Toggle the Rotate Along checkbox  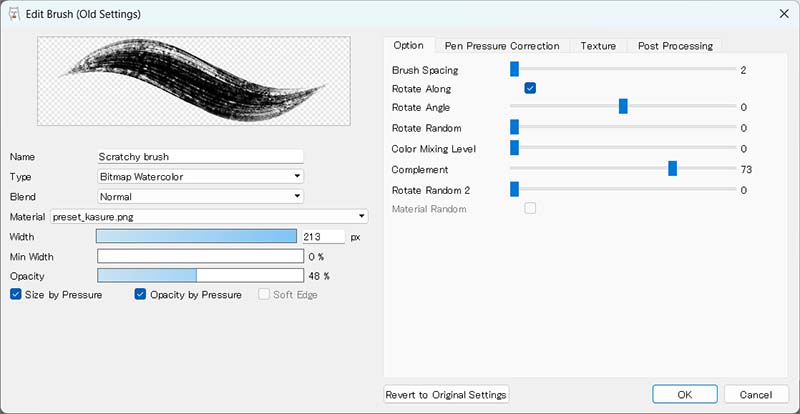[x=530, y=89]
